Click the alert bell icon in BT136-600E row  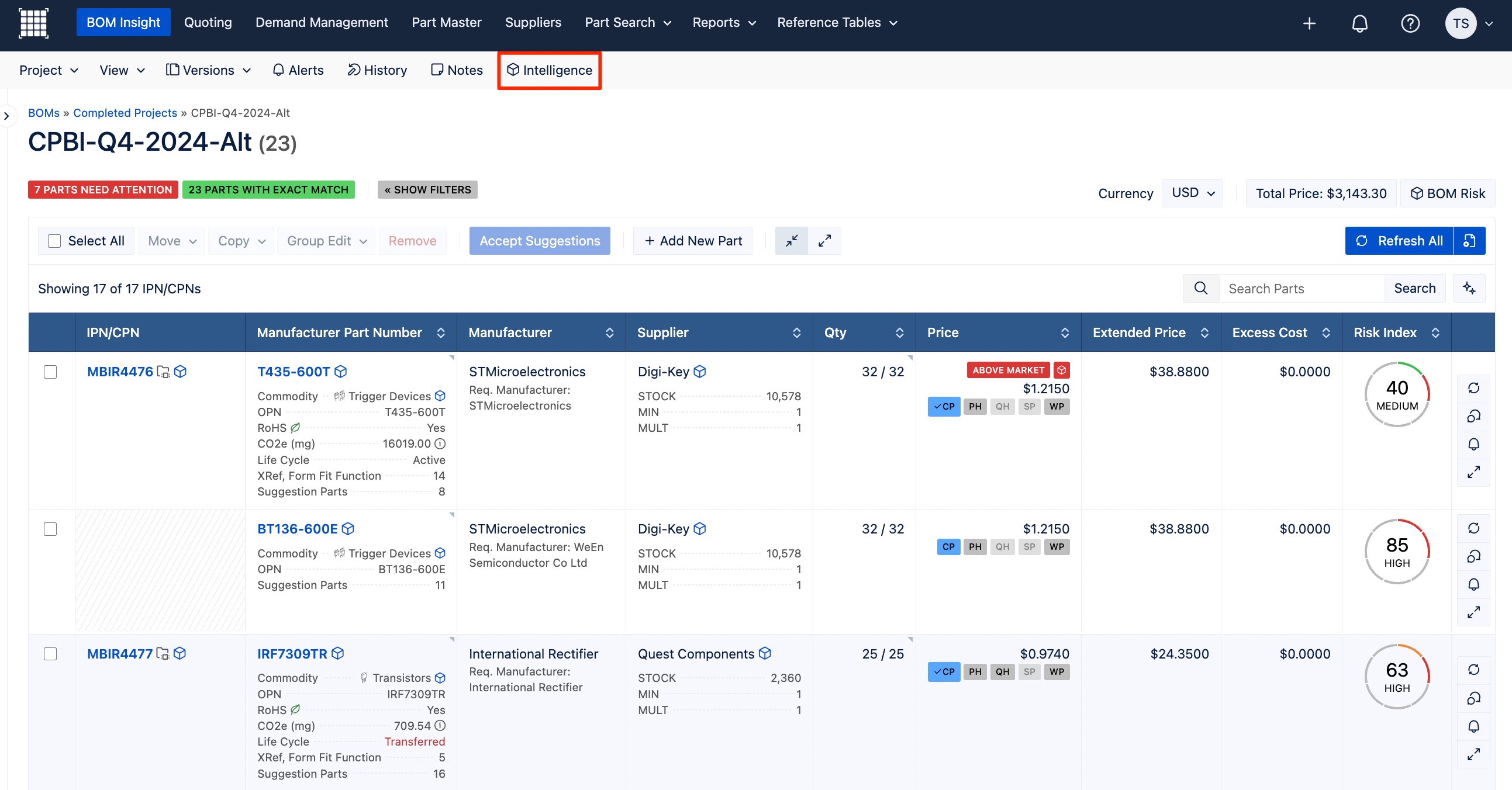1473,584
